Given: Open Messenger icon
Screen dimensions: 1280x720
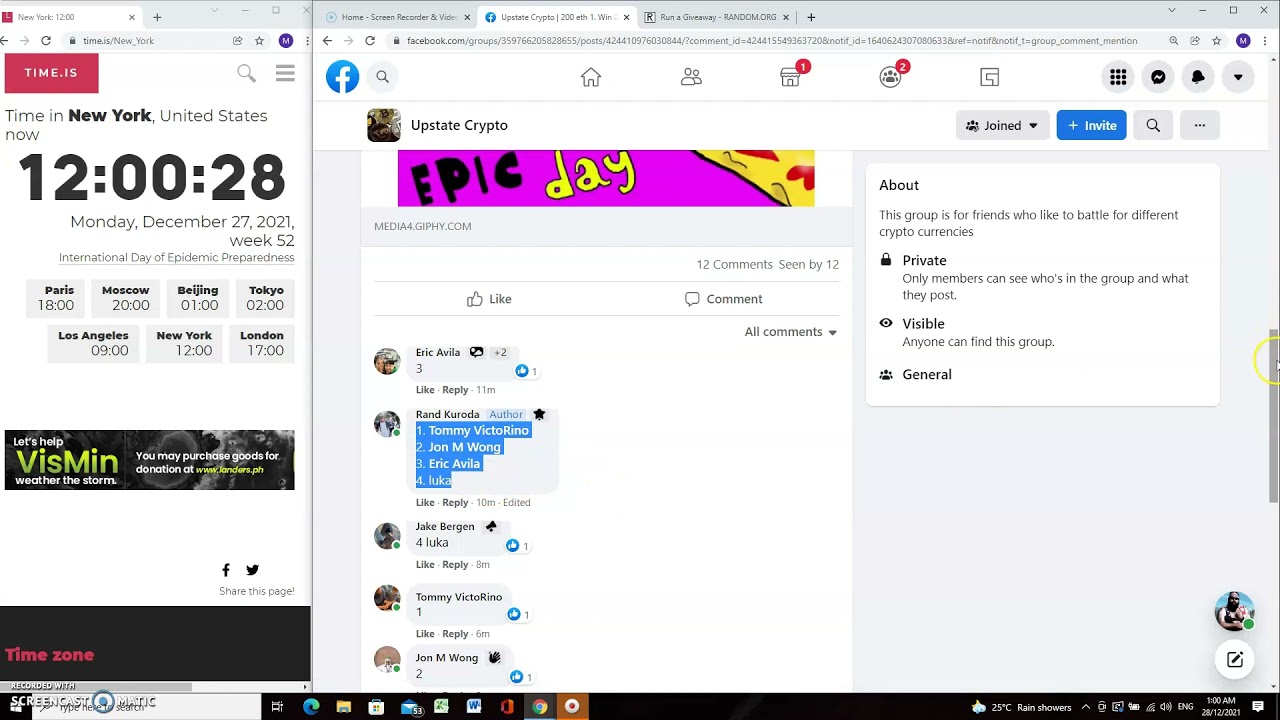Looking at the screenshot, I should [x=1158, y=77].
